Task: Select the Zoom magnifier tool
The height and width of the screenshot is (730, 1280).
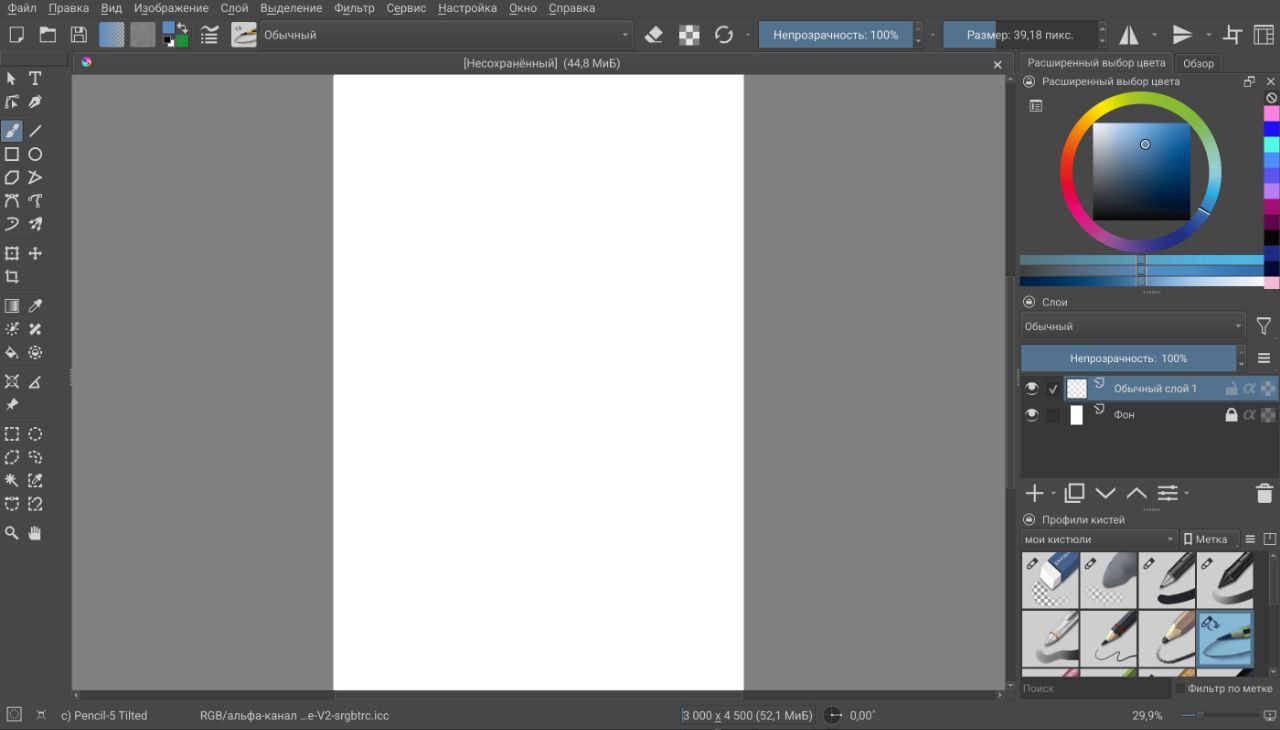Action: pos(12,533)
